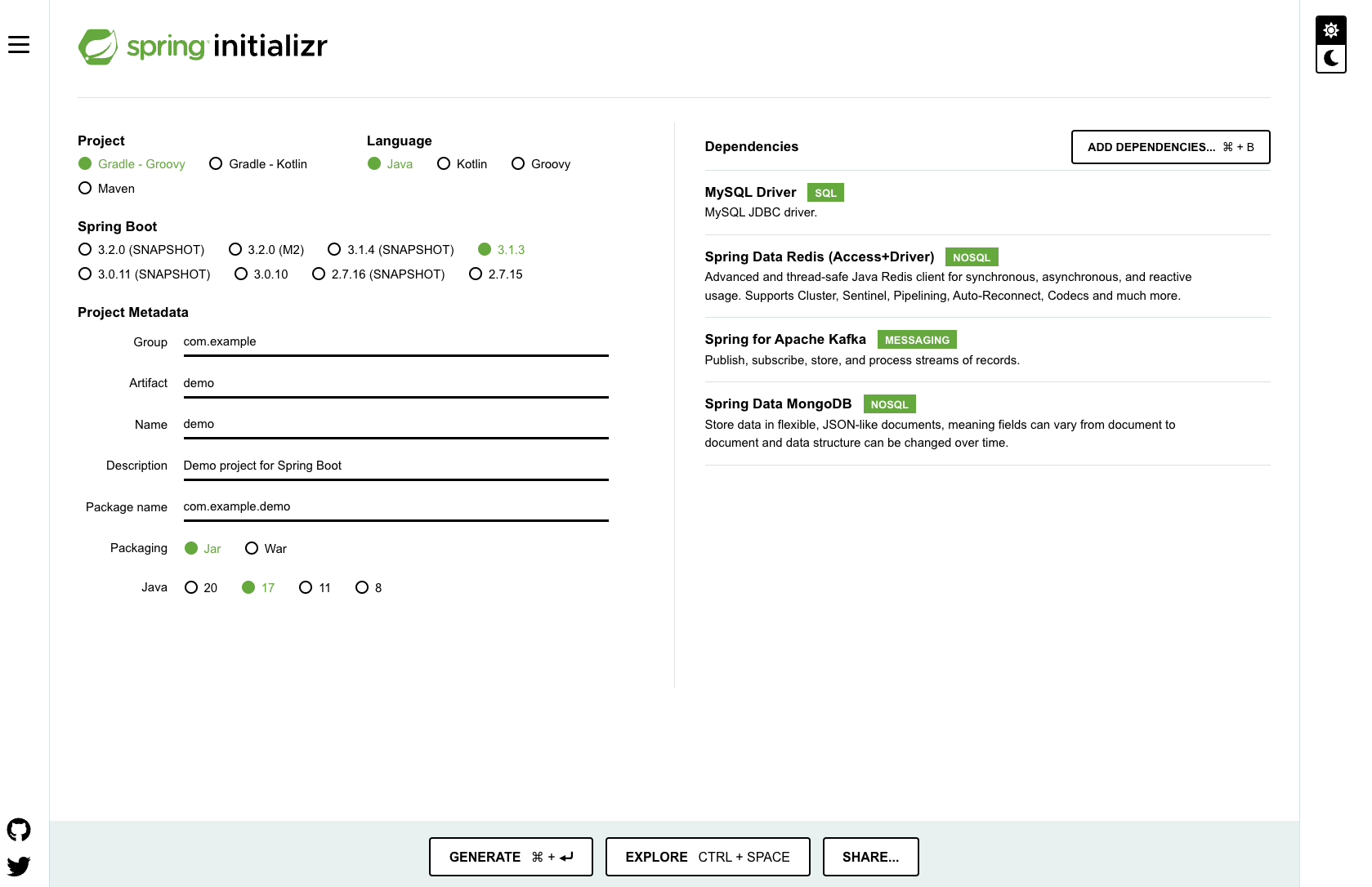Select Spring Boot 2.7.16 (SNAPSHOT)
1372x887 pixels.
pyautogui.click(x=378, y=274)
